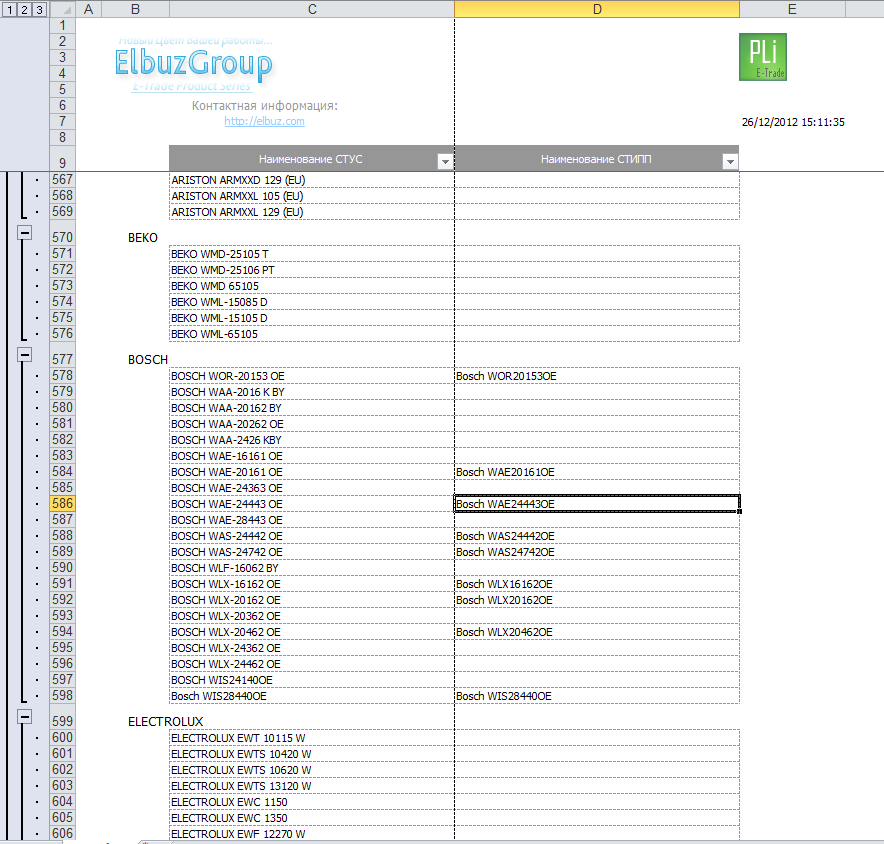
Task: Select cell ELECTROLUX EWTS 13120 W
Action: click(312, 785)
